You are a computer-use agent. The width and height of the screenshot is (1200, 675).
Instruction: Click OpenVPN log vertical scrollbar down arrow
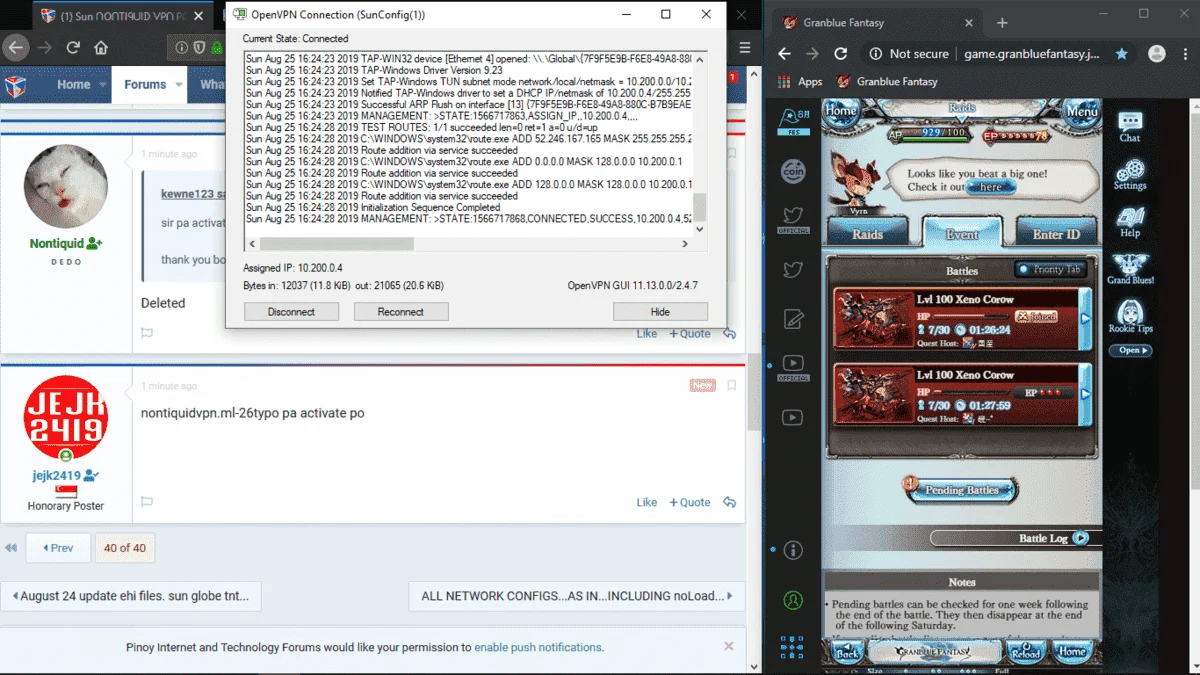(699, 229)
